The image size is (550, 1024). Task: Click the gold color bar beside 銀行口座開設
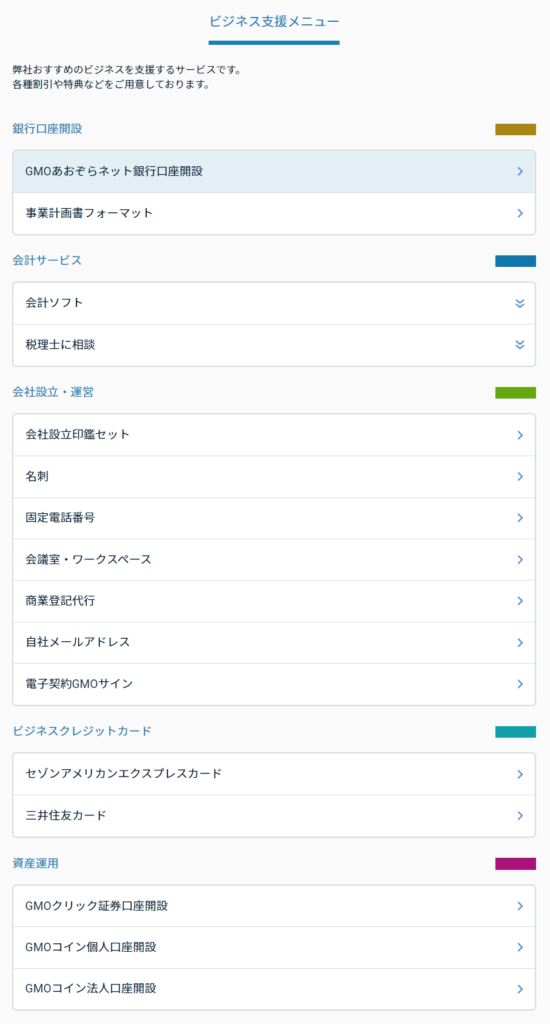click(x=515, y=129)
